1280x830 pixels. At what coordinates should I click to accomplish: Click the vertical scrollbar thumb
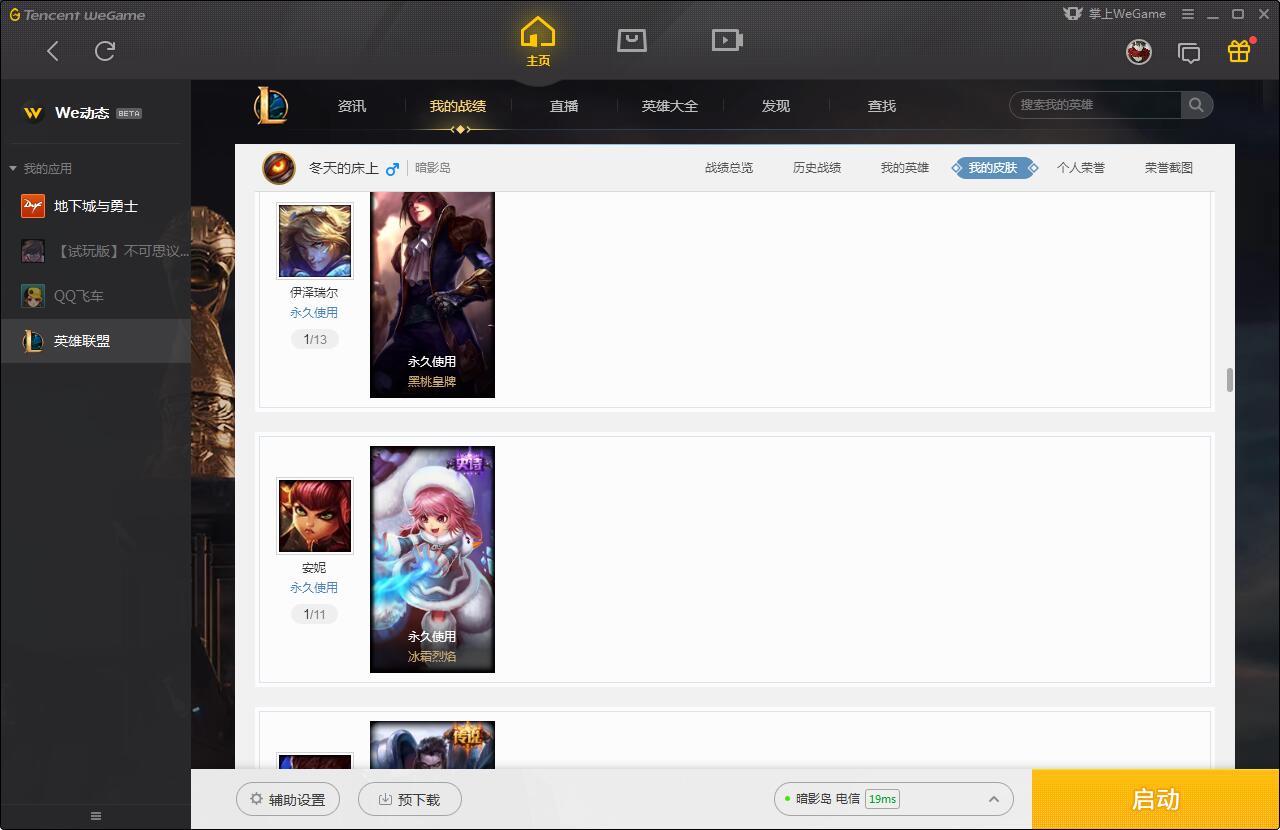1229,381
